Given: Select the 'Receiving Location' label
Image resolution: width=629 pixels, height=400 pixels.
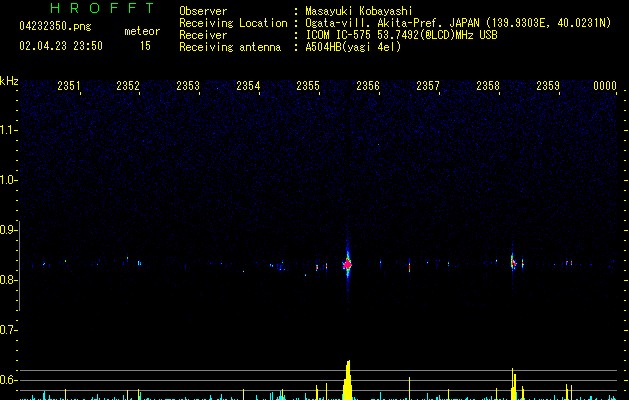Looking at the screenshot, I should (233, 23).
